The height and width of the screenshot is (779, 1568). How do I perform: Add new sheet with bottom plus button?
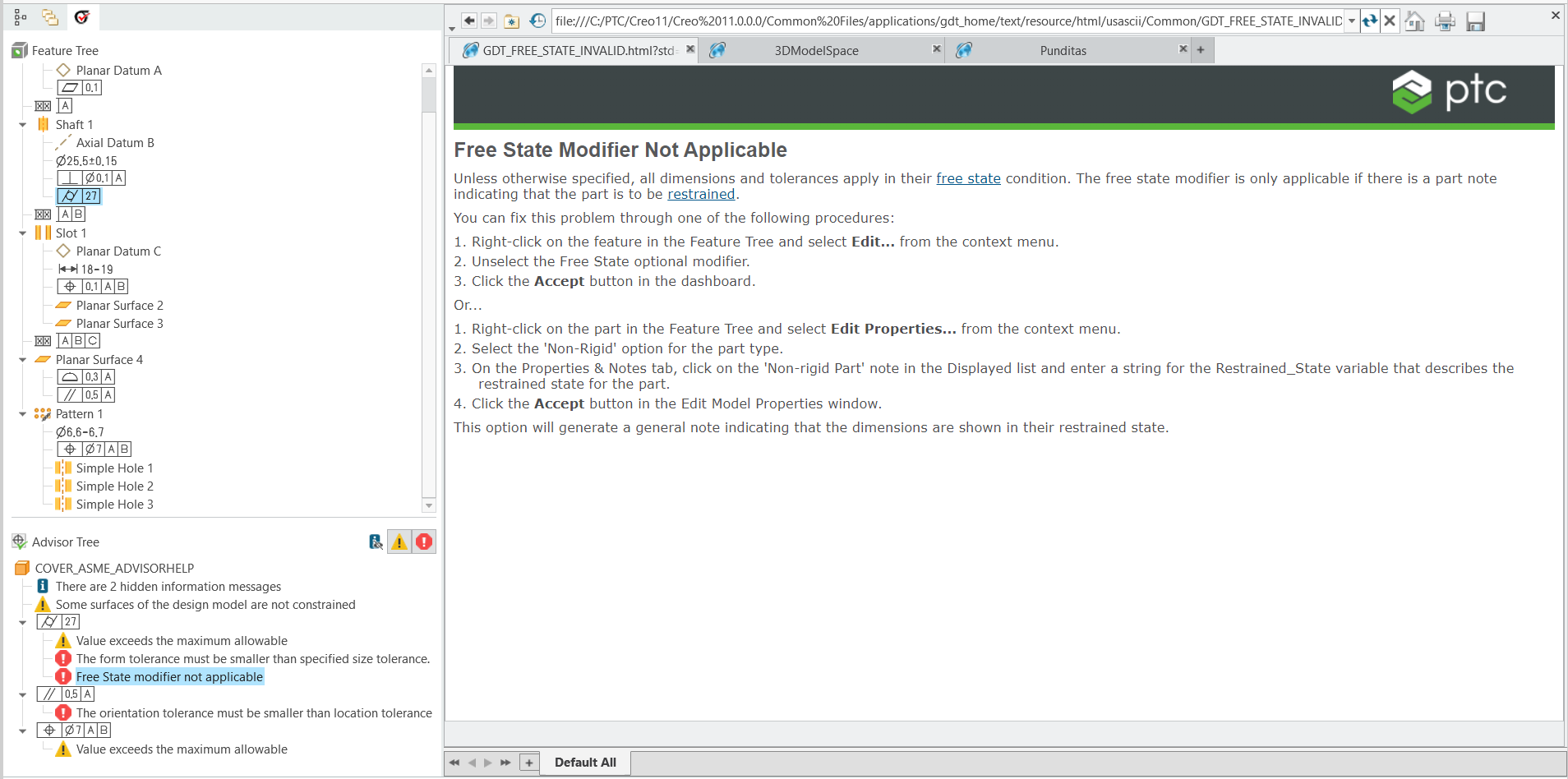529,763
